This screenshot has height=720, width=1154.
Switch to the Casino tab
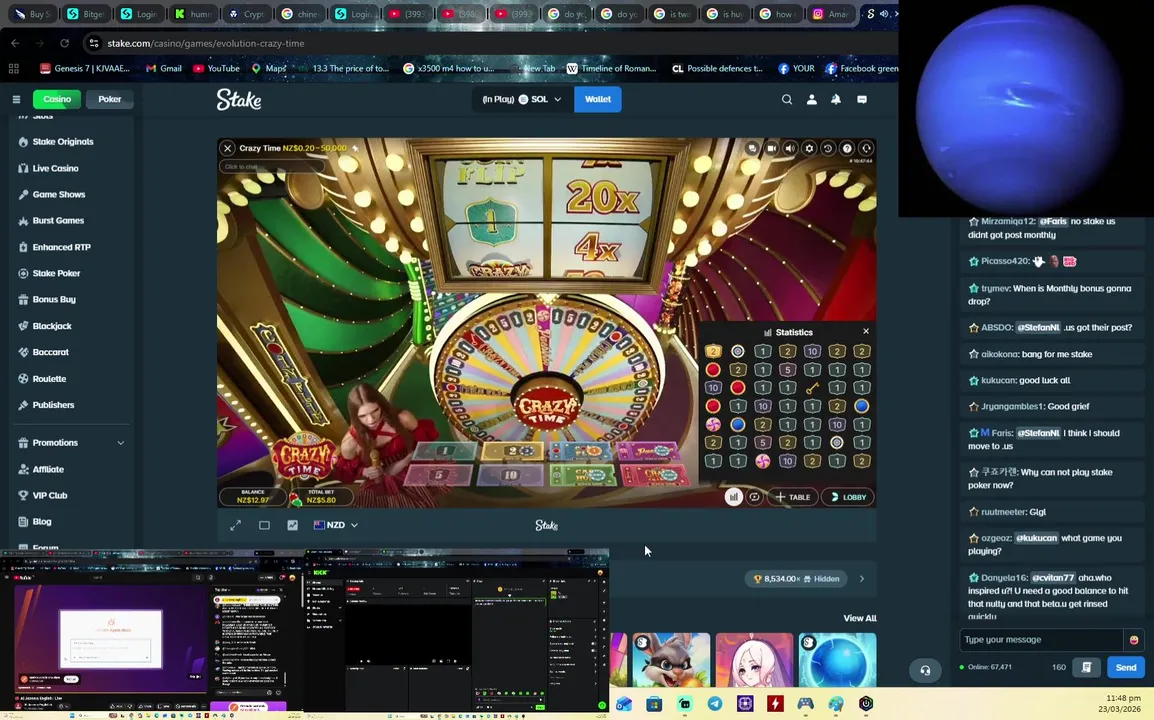tap(57, 99)
